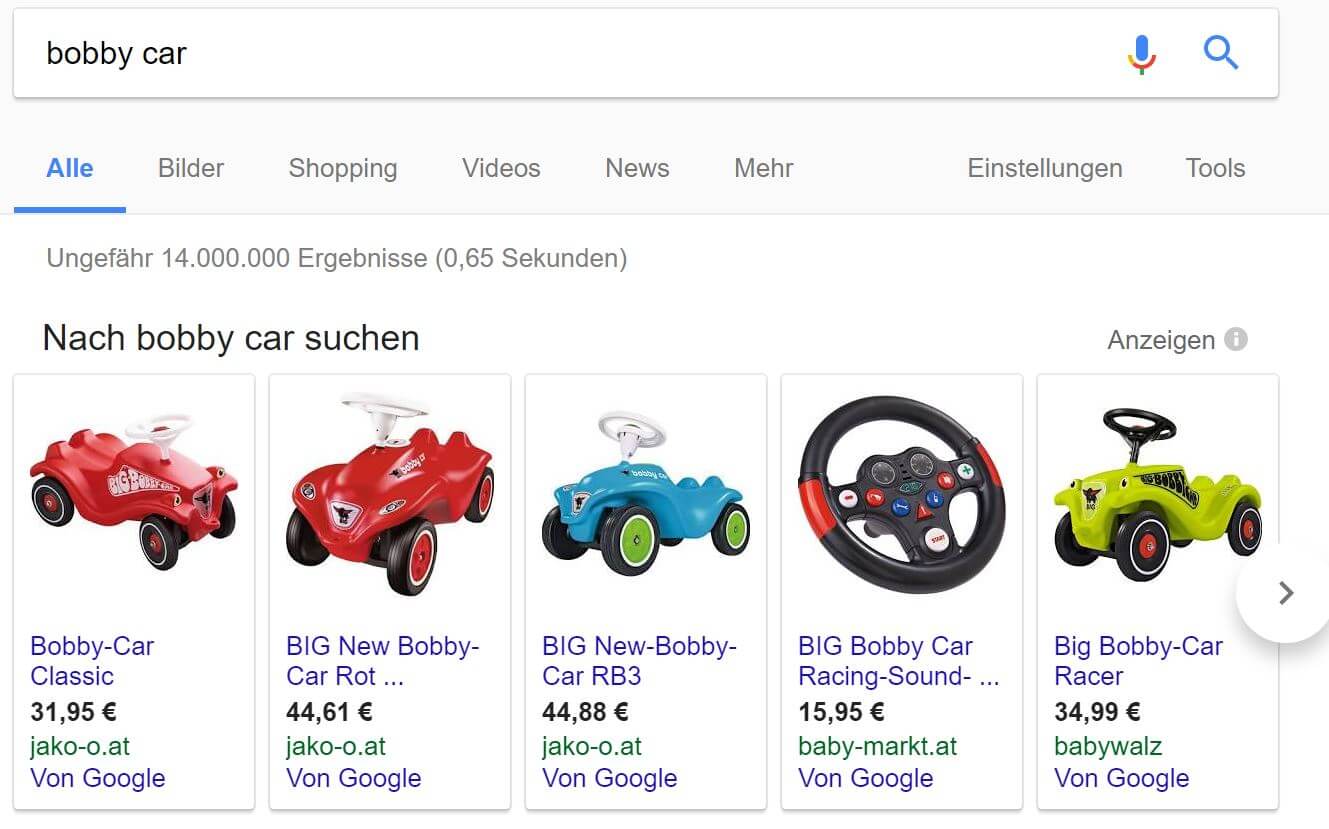Show more products with the right arrow
Image resolution: width=1329 pixels, height=829 pixels.
point(1285,593)
